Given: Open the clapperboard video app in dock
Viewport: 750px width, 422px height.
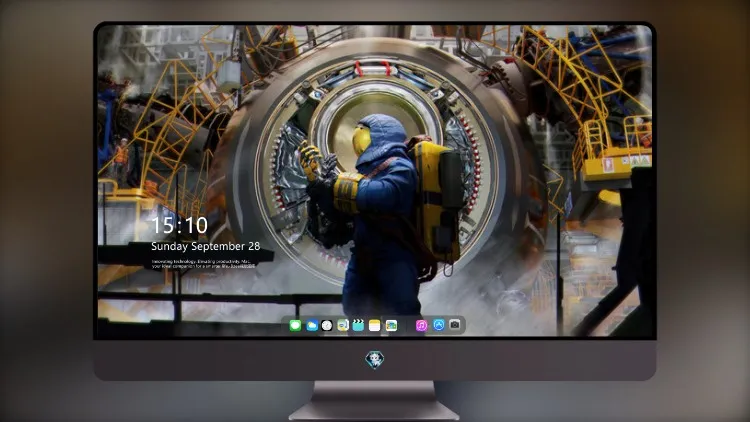Looking at the screenshot, I should 358,326.
